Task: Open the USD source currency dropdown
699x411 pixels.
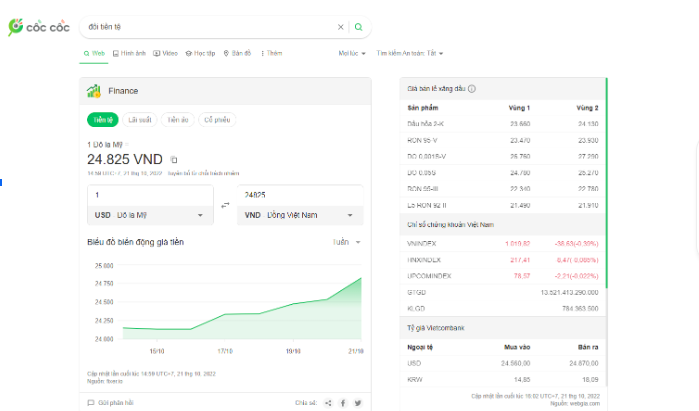Action: tap(149, 215)
